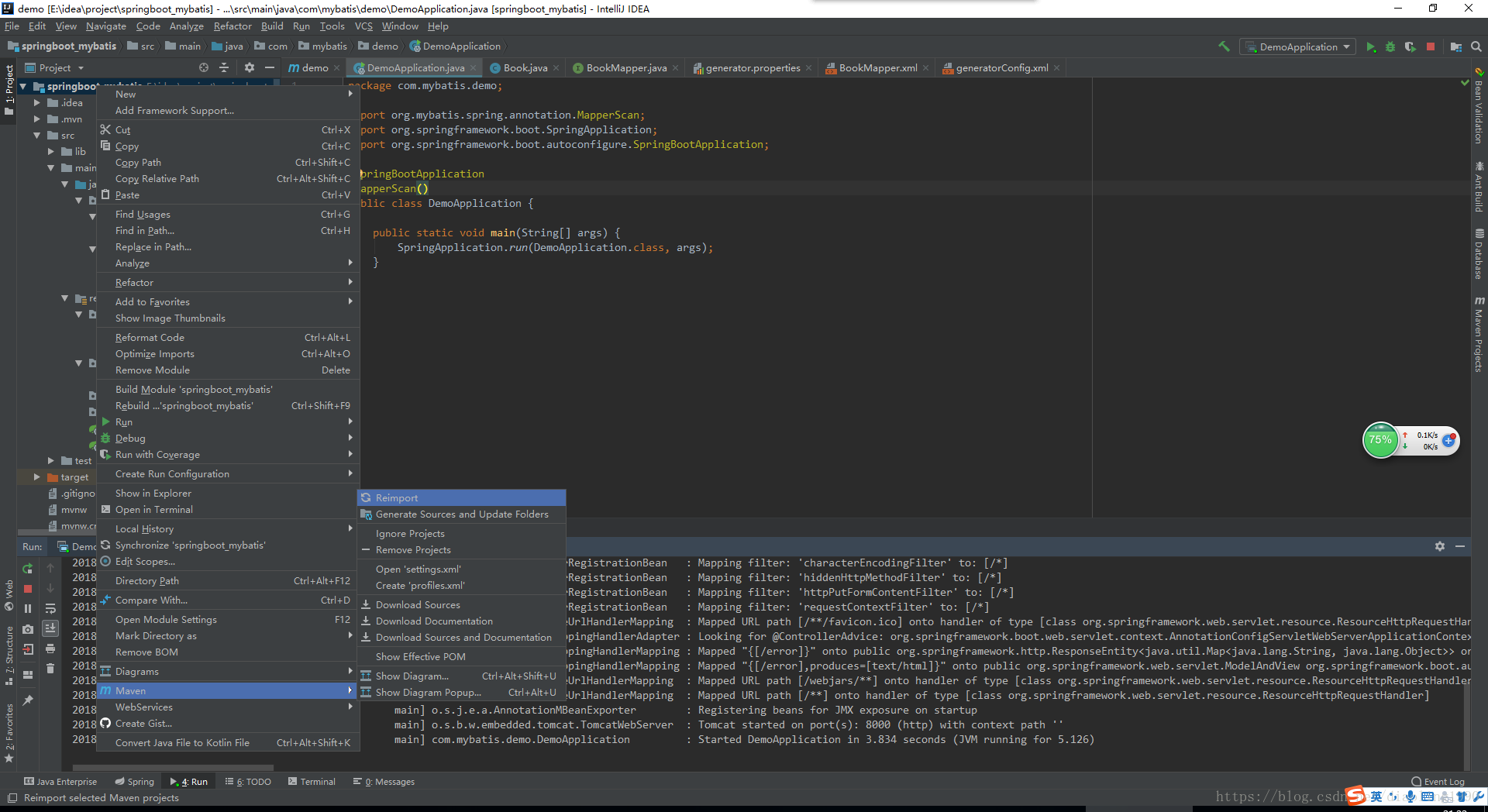The width and height of the screenshot is (1488, 812).
Task: Click the Sogou input method icon
Action: 1355,796
